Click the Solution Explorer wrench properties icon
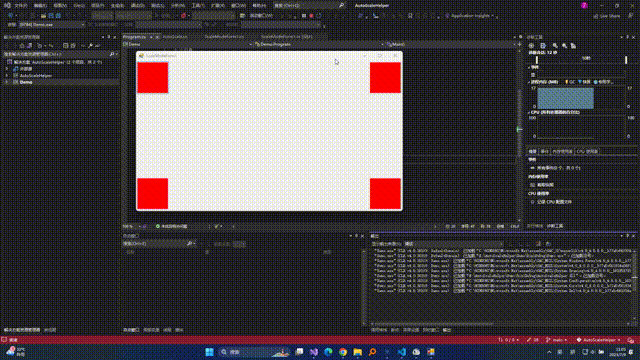640x360 pixels. 90,46
